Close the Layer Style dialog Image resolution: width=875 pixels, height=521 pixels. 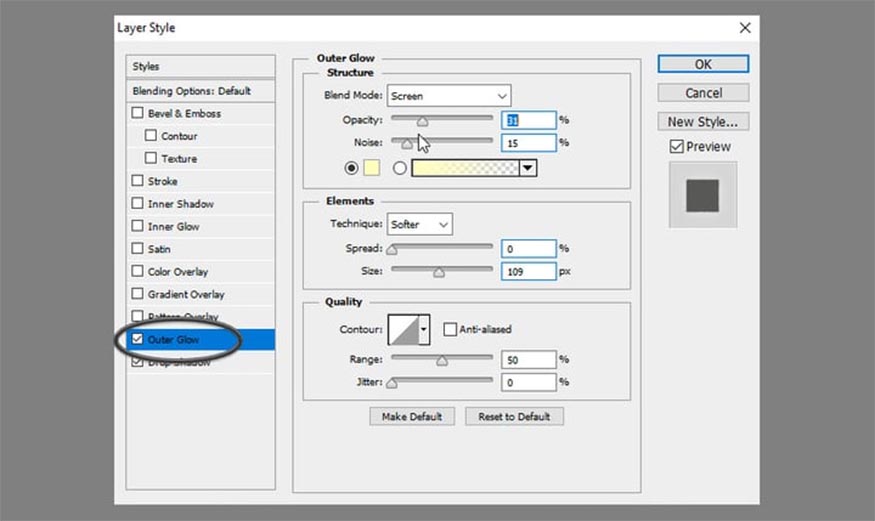point(744,28)
